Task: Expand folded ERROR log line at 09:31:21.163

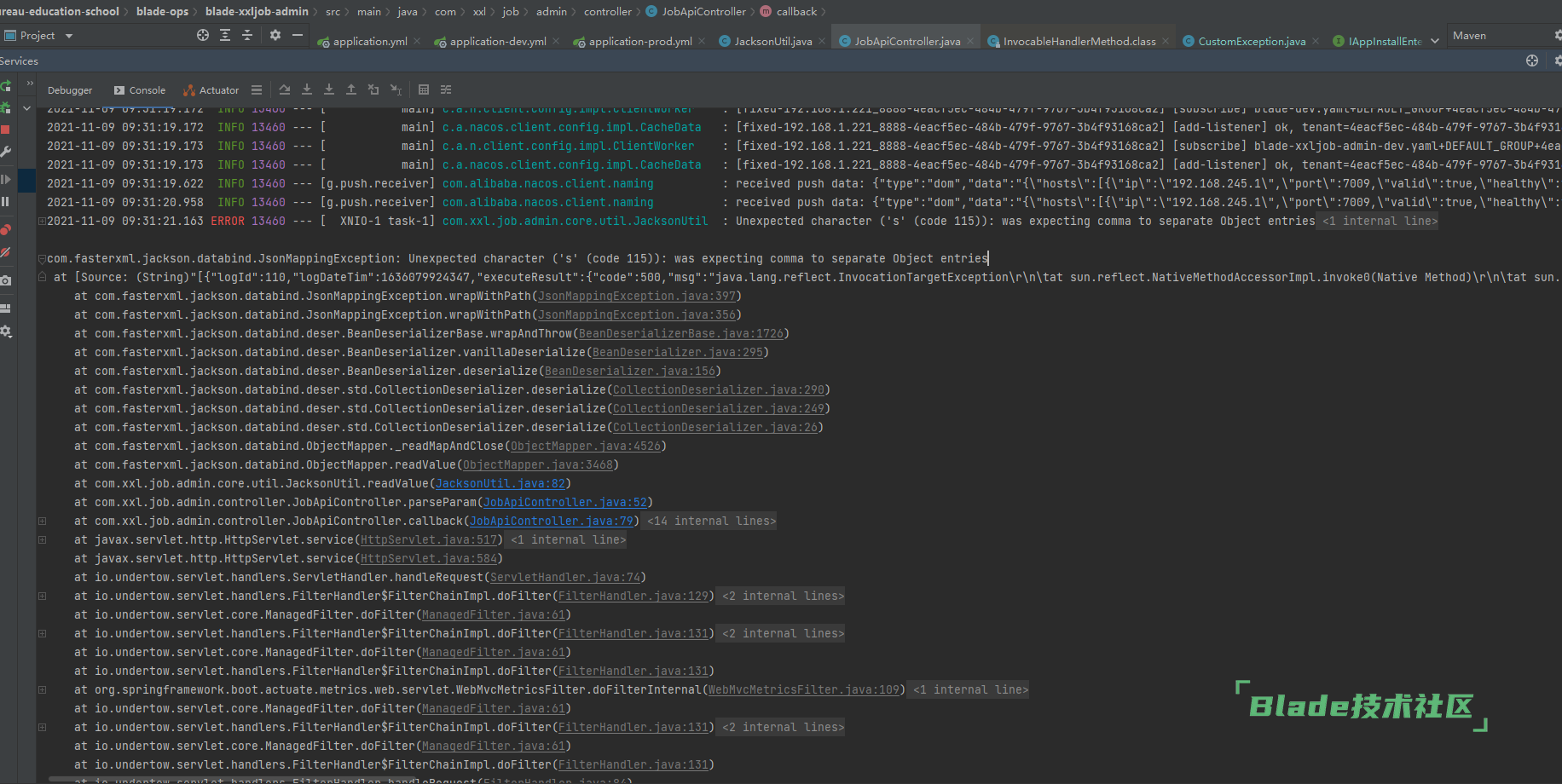Action: 42,221
